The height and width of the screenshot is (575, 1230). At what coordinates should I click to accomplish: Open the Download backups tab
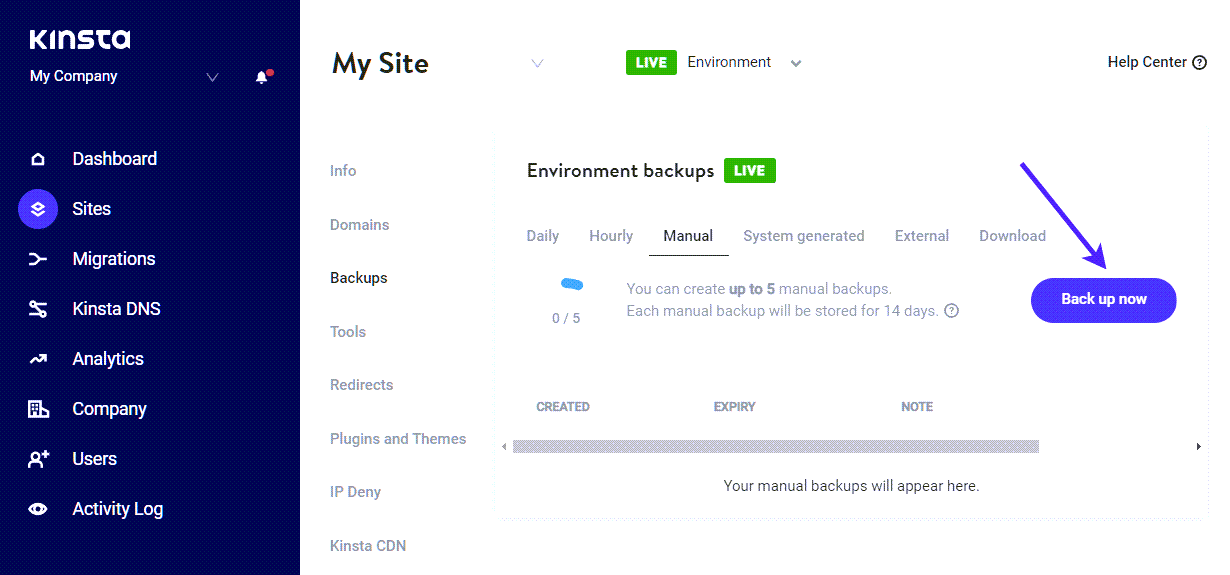[1012, 236]
